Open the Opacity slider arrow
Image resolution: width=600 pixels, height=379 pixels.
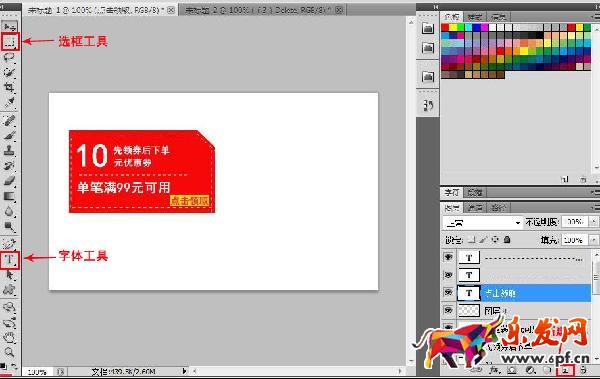594,222
